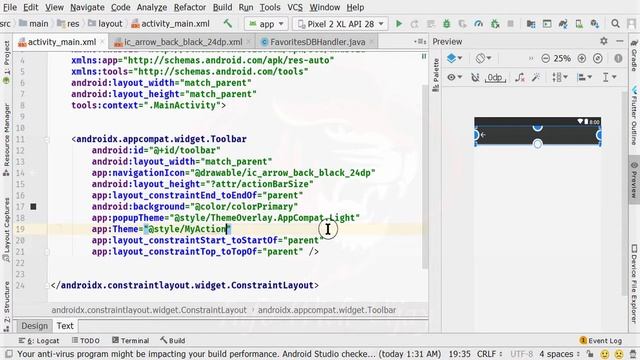Run the app with the green play button
This screenshot has width=640, height=360.
[399, 24]
